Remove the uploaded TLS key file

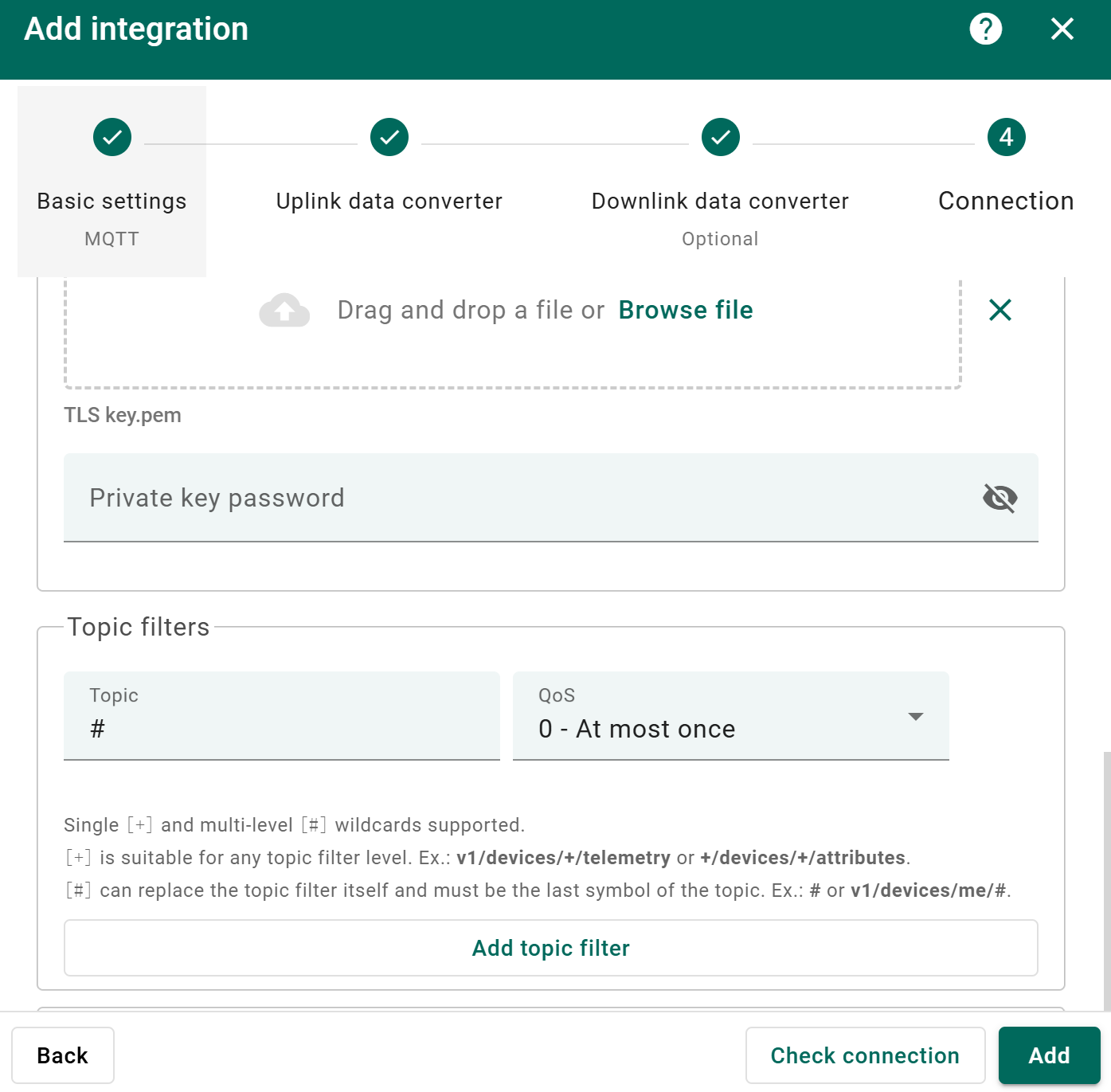[1000, 310]
